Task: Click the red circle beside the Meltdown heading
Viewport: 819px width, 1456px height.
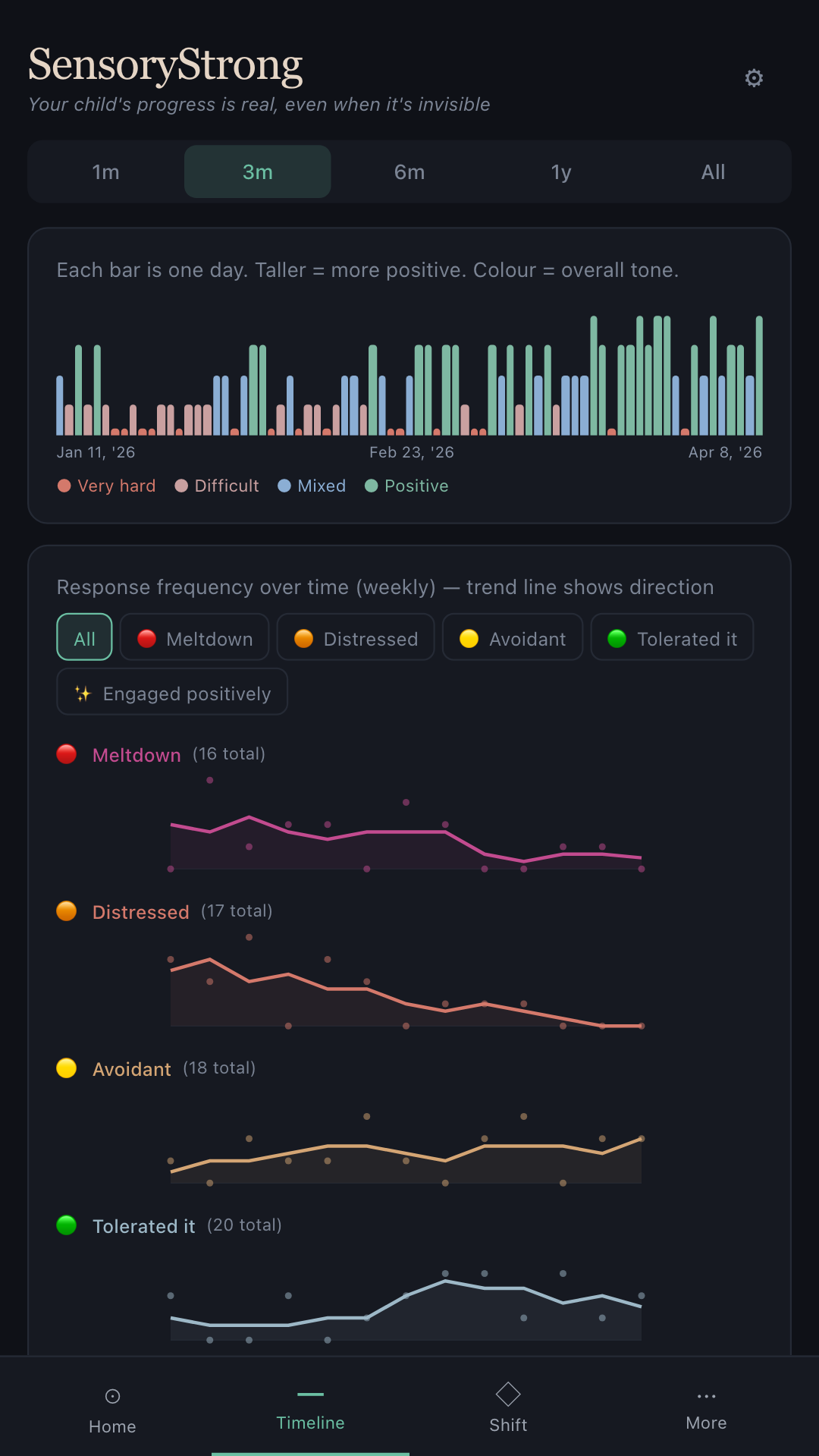Action: (x=67, y=754)
